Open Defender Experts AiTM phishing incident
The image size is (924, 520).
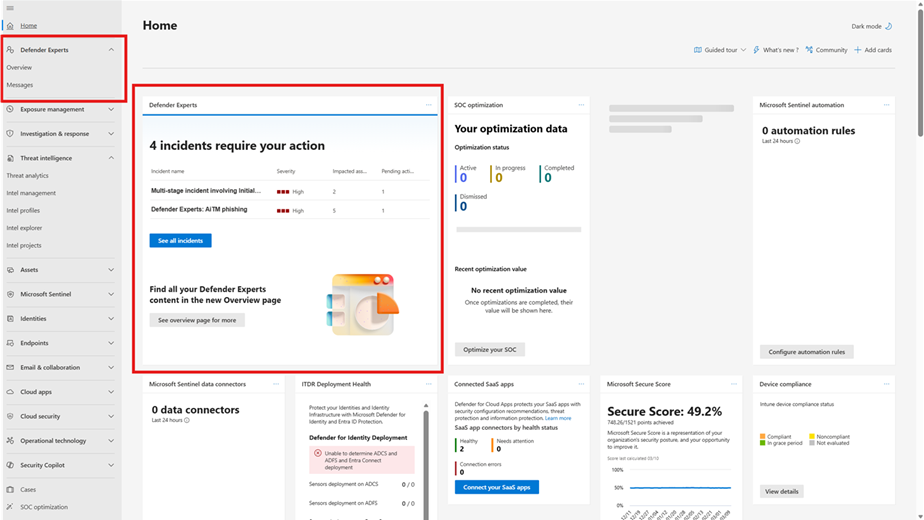pos(198,210)
